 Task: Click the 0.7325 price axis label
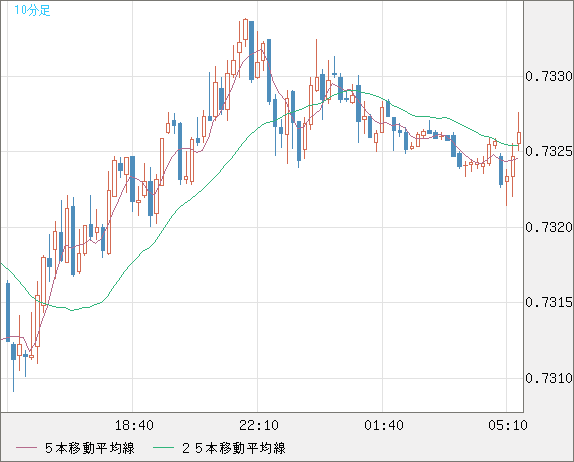point(549,151)
